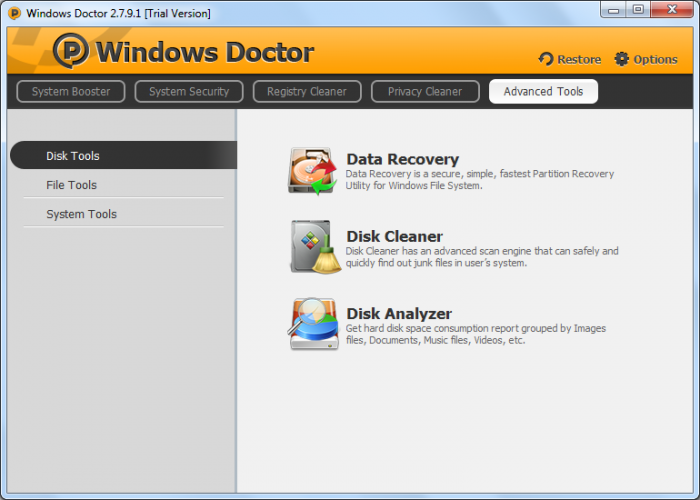Minimize the Windows Doctor window
The image size is (700, 500).
point(613,9)
